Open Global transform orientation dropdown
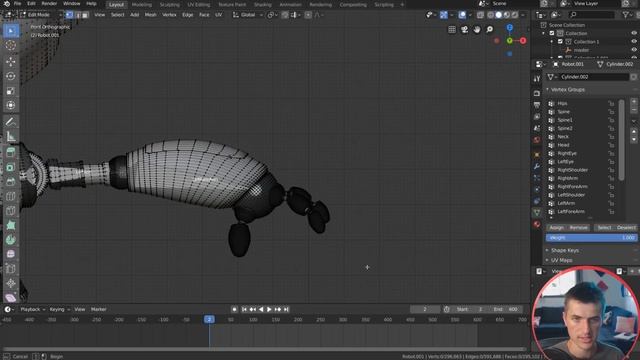The image size is (640, 360). (x=248, y=15)
